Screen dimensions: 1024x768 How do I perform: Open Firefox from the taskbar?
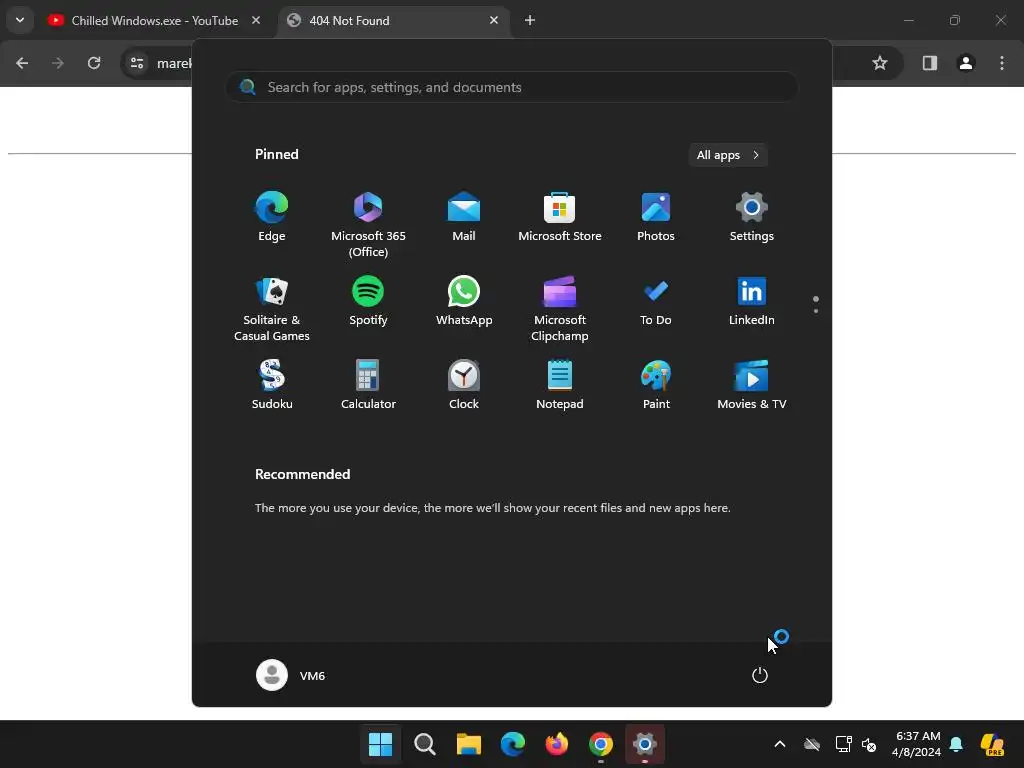click(x=556, y=744)
